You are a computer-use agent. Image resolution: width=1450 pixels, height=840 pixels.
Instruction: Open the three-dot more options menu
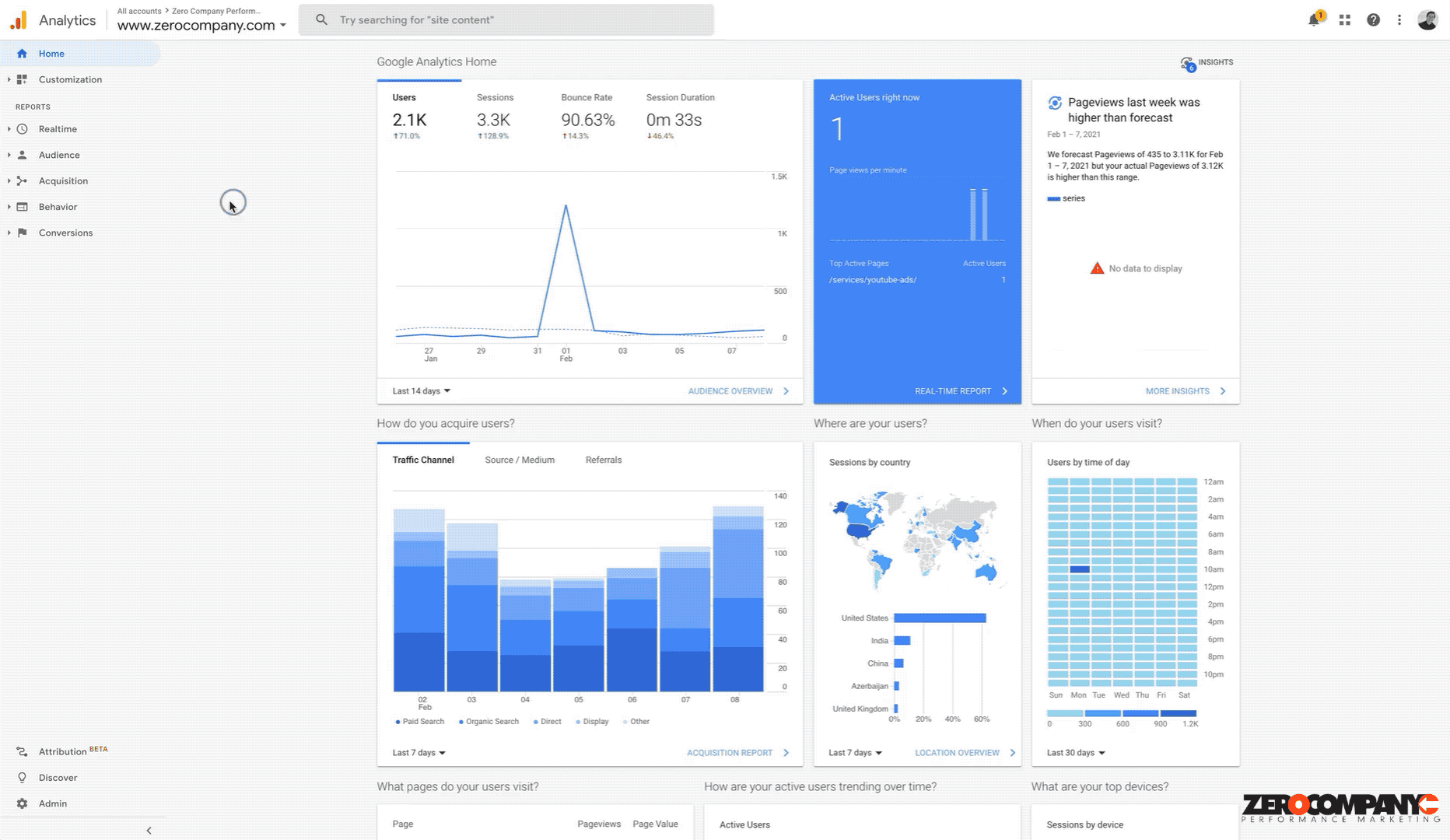(x=1399, y=20)
